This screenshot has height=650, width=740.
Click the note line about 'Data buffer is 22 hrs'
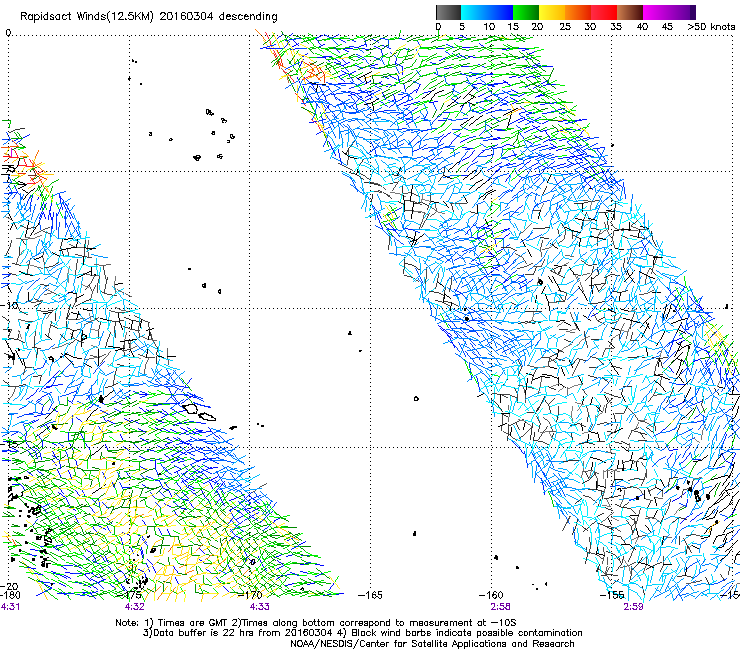[x=362, y=633]
